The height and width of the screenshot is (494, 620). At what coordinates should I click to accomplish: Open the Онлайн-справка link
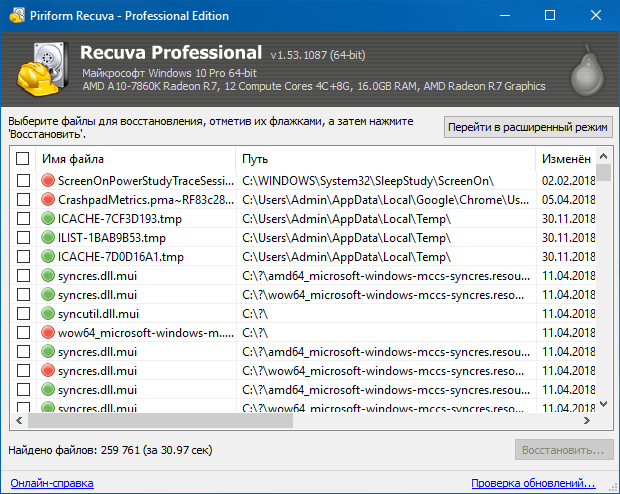(52, 483)
